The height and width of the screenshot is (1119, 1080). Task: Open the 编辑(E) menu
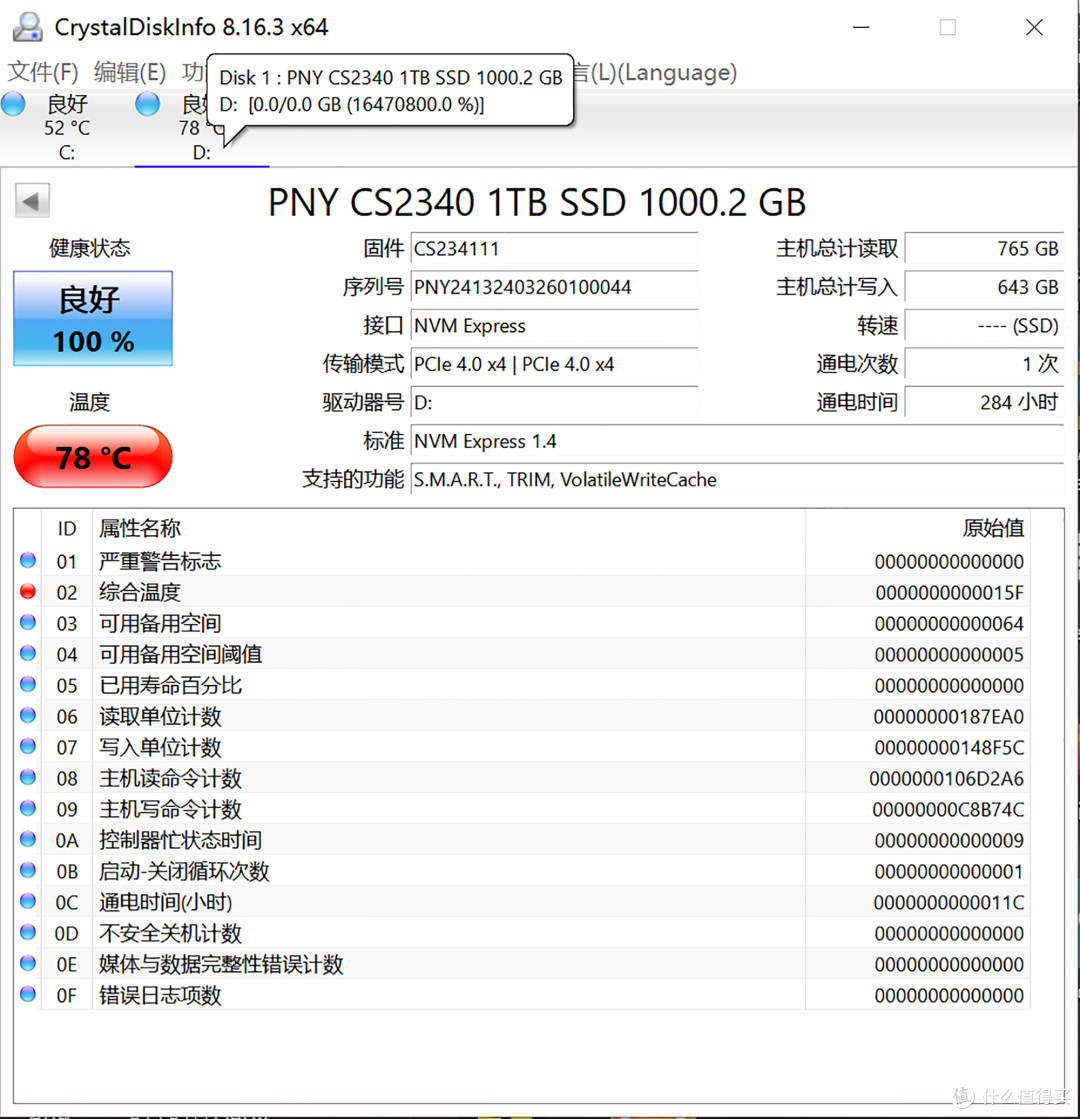(x=128, y=72)
